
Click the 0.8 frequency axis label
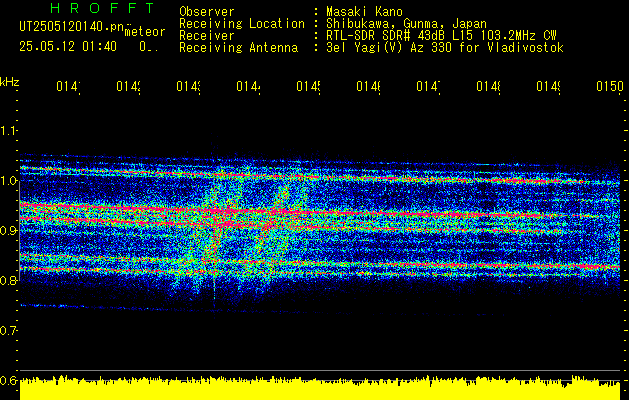click(x=8, y=280)
